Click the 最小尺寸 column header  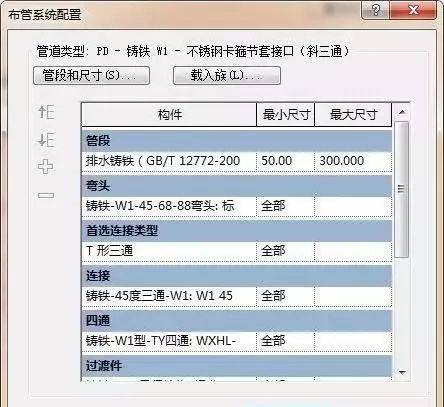tap(285, 115)
